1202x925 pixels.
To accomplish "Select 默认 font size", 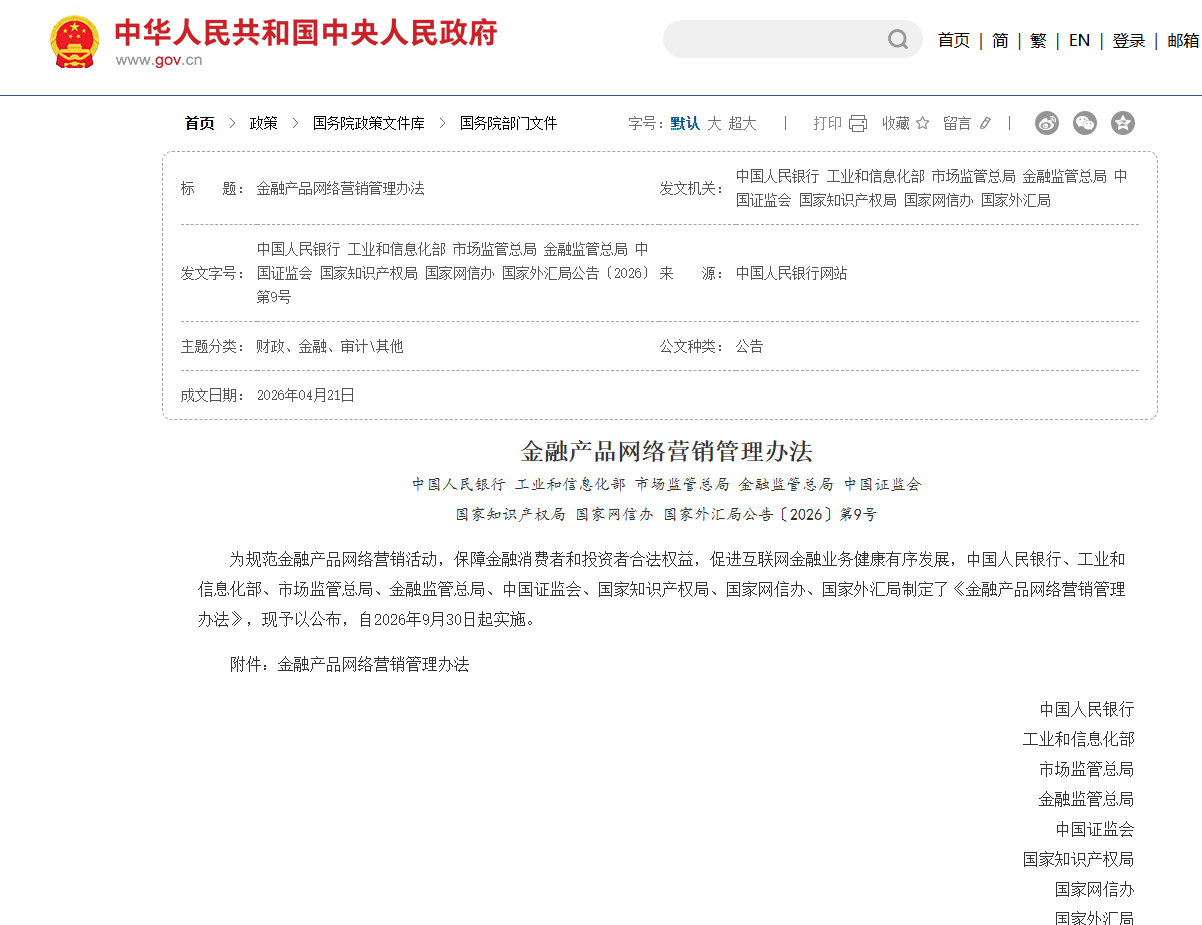I will [685, 123].
